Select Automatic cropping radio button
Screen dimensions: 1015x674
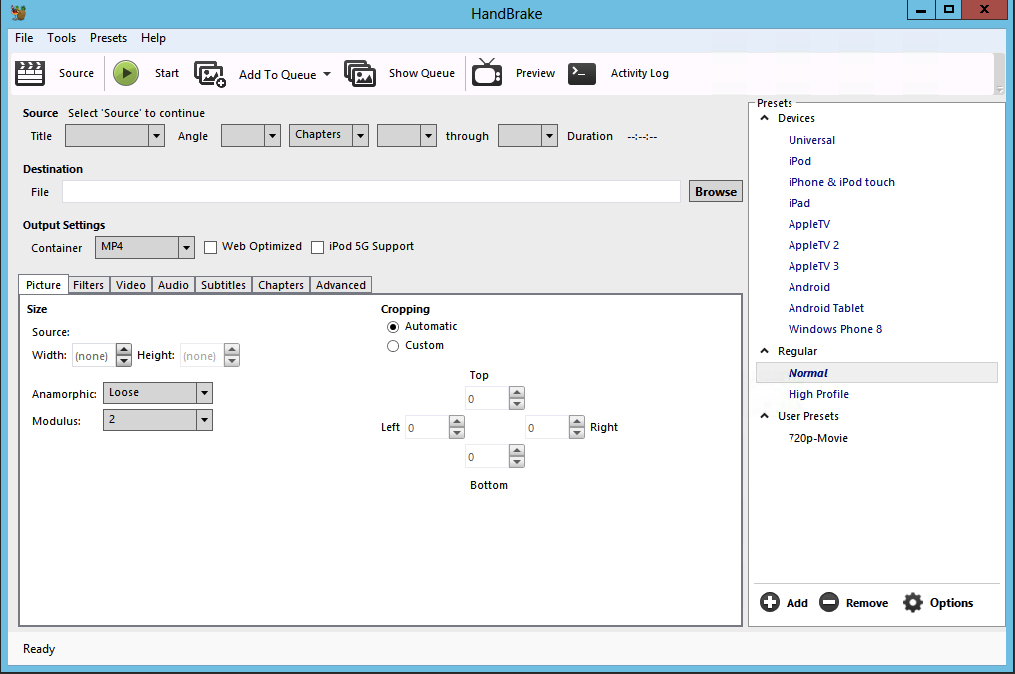(x=393, y=327)
